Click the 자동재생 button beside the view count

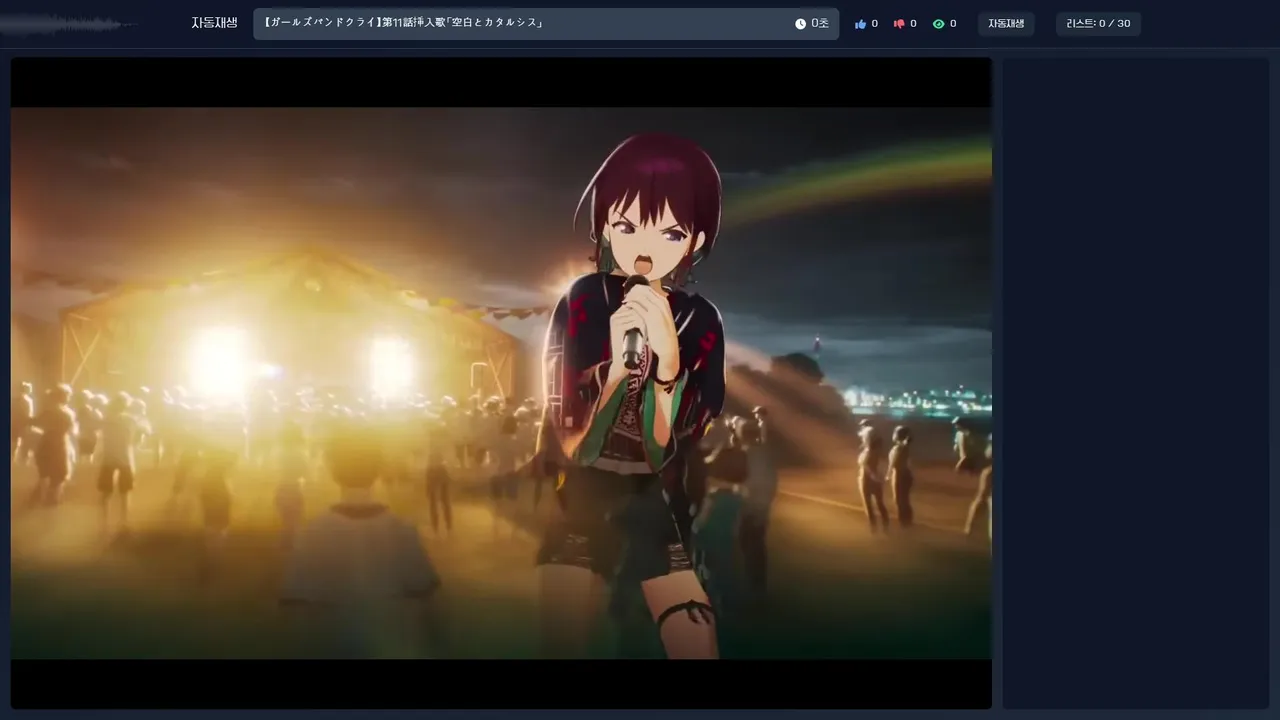(1006, 24)
